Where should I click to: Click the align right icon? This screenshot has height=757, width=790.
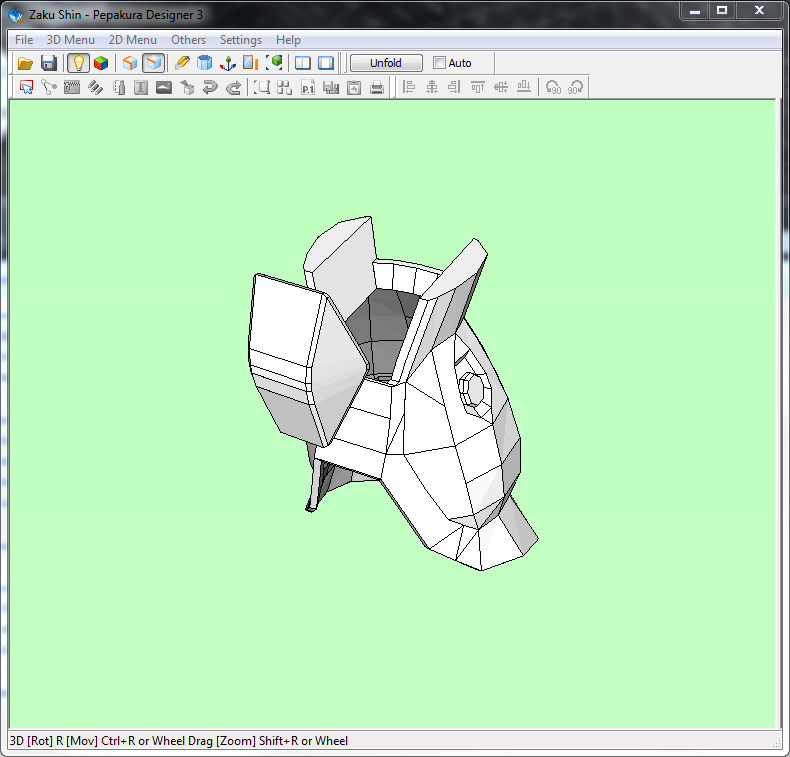pos(454,87)
